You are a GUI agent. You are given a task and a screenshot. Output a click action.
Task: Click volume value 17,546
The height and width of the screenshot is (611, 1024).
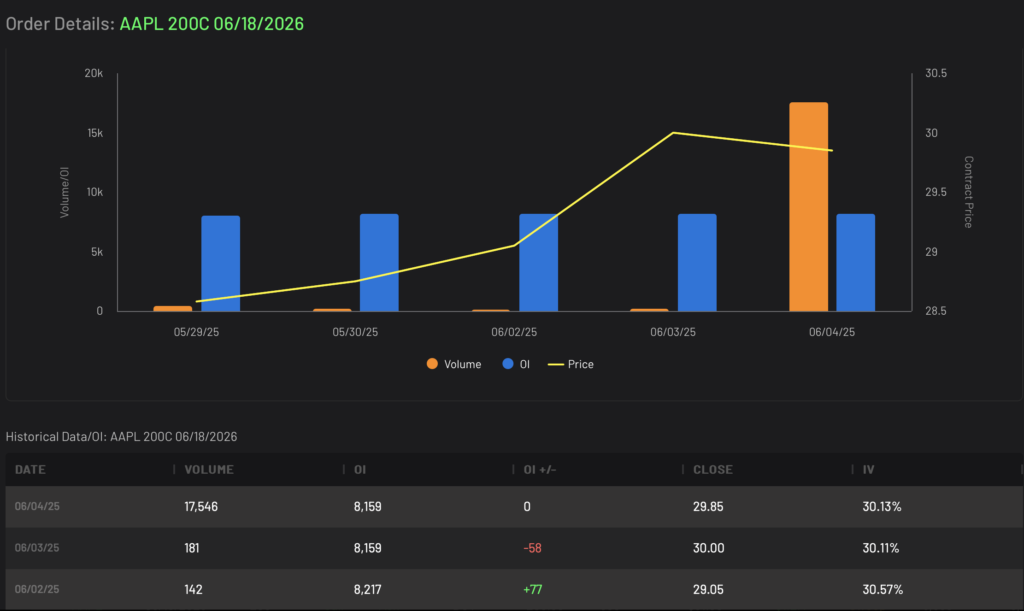click(x=201, y=507)
